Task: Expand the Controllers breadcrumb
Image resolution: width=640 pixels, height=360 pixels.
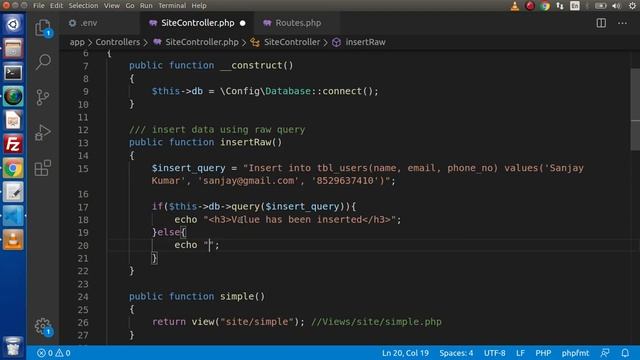Action: (x=118, y=42)
